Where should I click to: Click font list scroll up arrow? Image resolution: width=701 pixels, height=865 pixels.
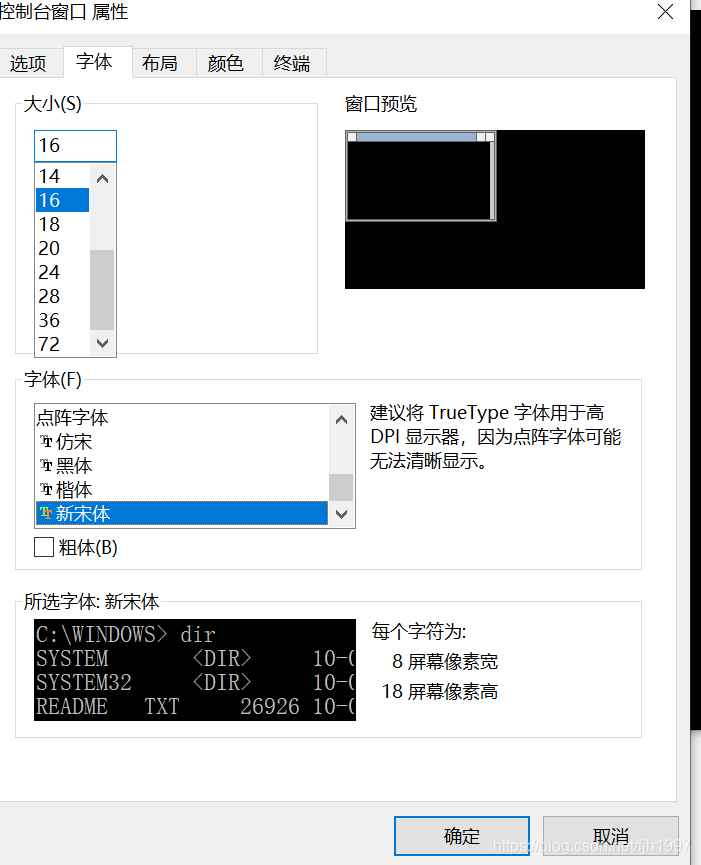tap(341, 419)
